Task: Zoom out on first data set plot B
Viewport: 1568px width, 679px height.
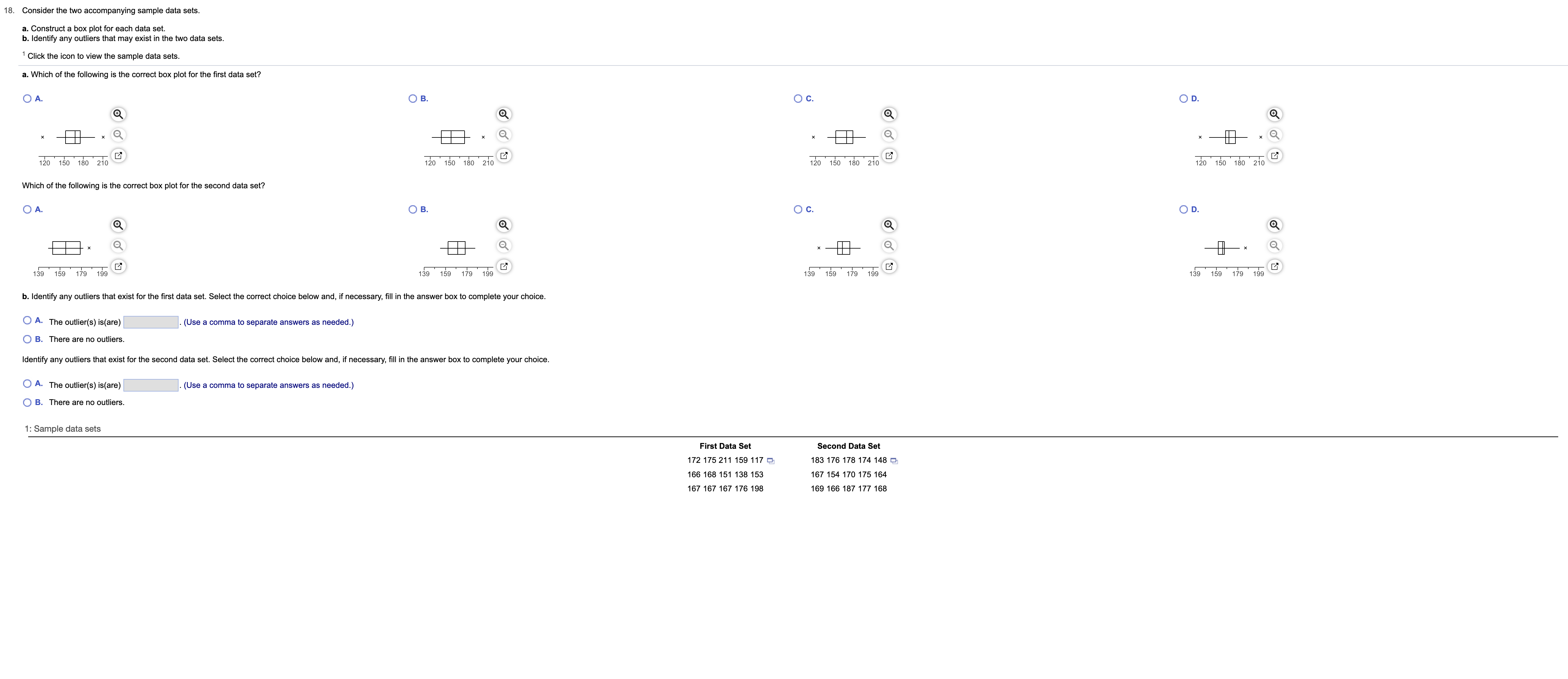Action: 503,135
